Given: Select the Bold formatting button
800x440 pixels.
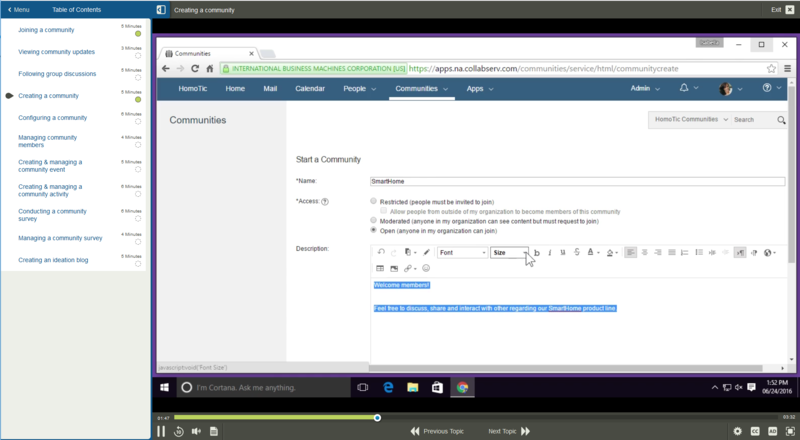Looking at the screenshot, I should (537, 253).
